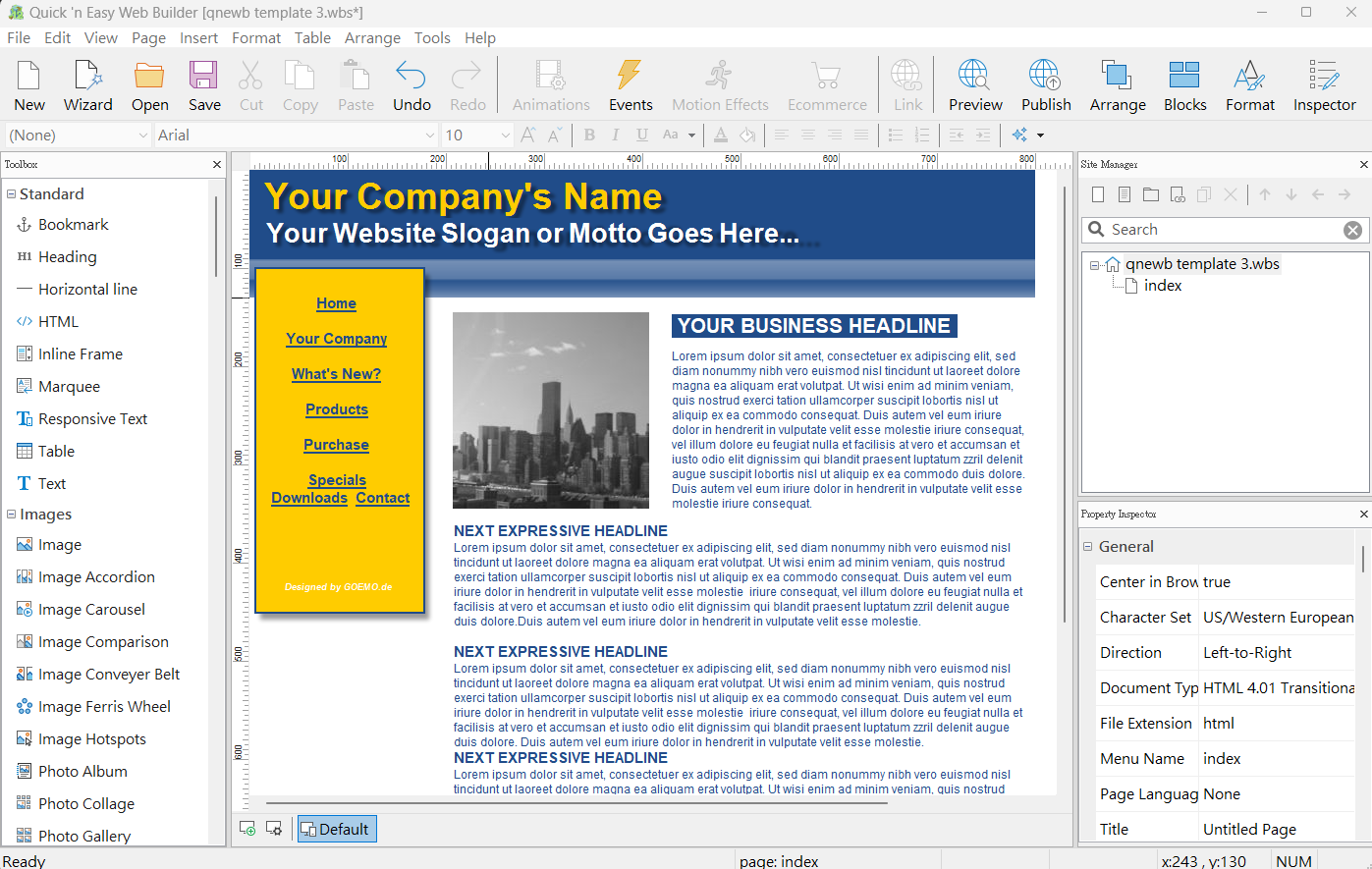Open the Insert menu
This screenshot has width=1372, height=869.
[198, 38]
